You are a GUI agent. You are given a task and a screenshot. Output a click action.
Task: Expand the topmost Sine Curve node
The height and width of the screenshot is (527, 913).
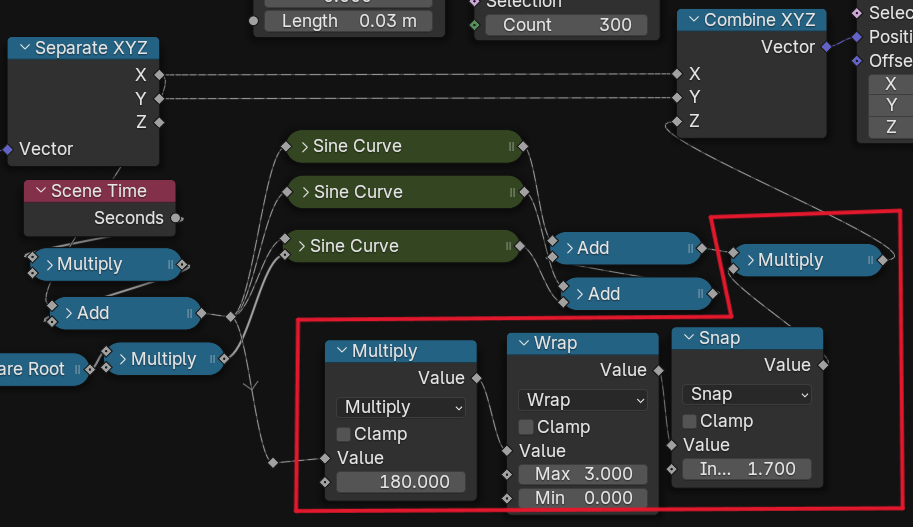pos(302,146)
